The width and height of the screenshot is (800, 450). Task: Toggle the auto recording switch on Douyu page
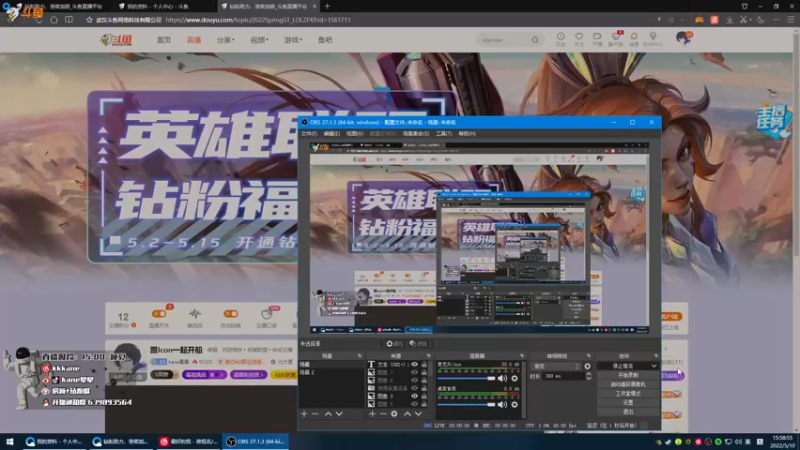coord(231,314)
